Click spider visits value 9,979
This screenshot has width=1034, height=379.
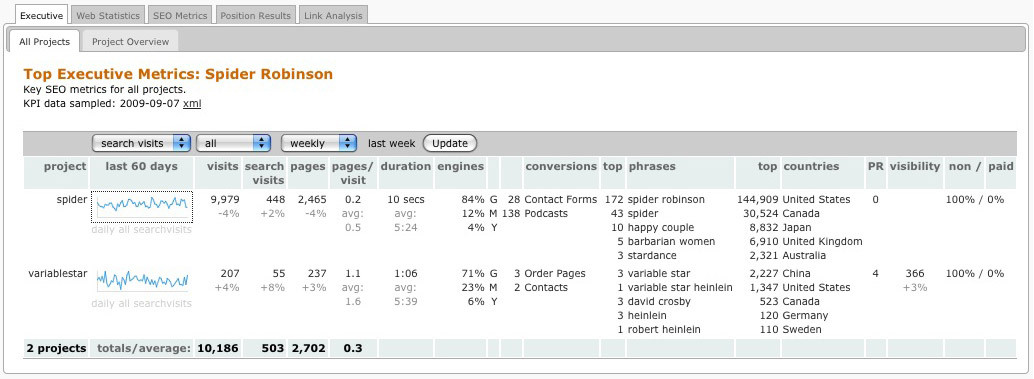[x=224, y=199]
